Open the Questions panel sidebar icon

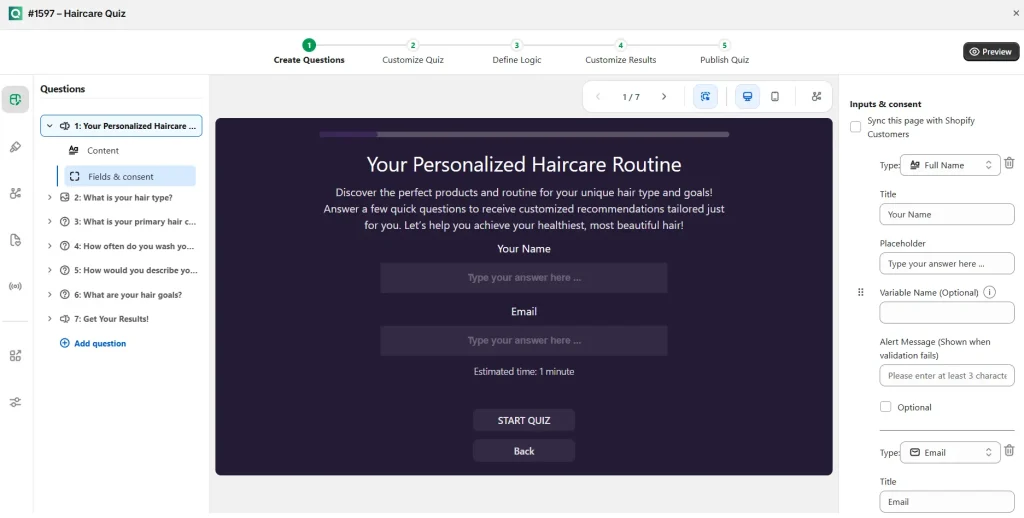(x=15, y=99)
